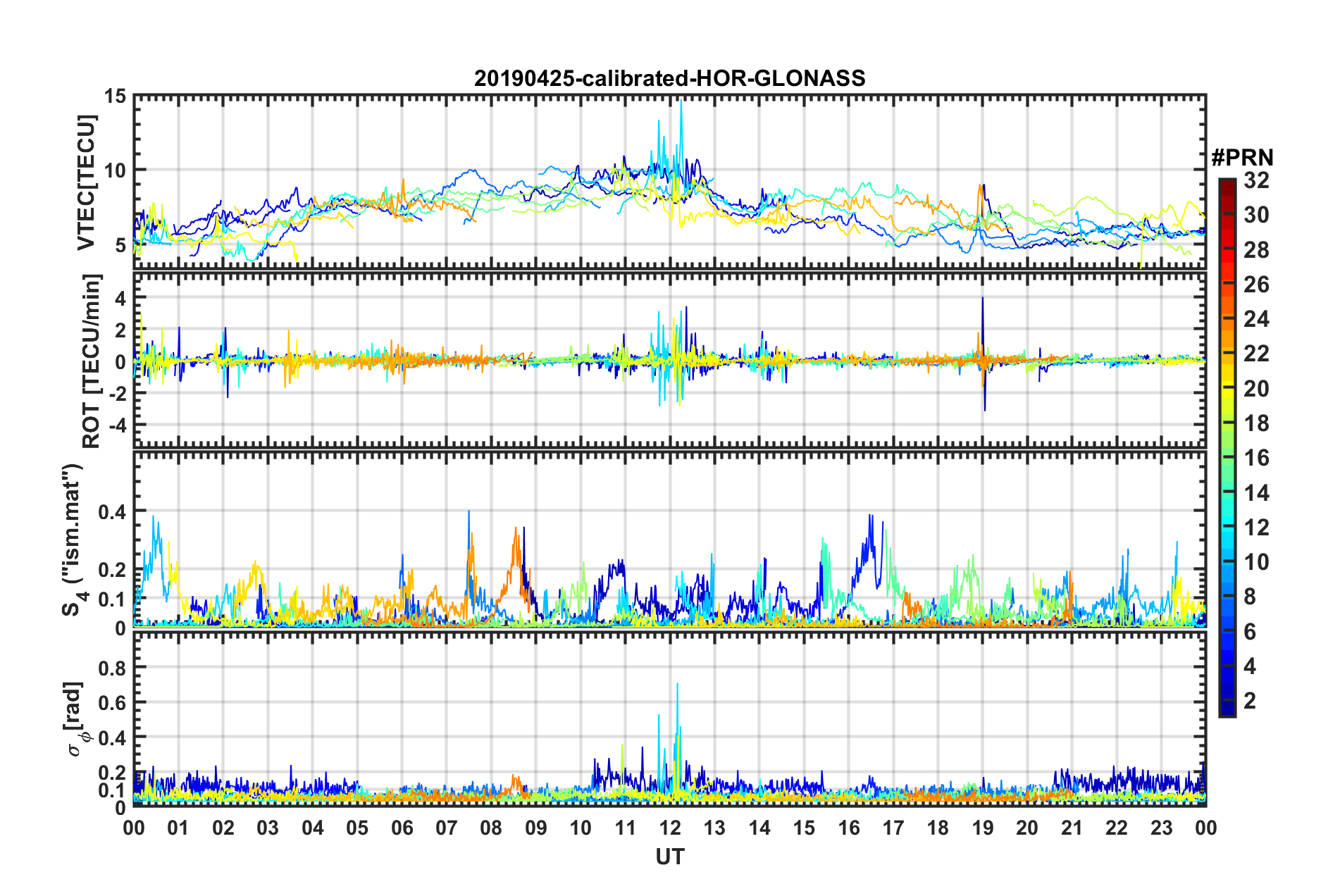Click colorbar tick label 32
The height and width of the screenshot is (896, 1340).
1256,180
